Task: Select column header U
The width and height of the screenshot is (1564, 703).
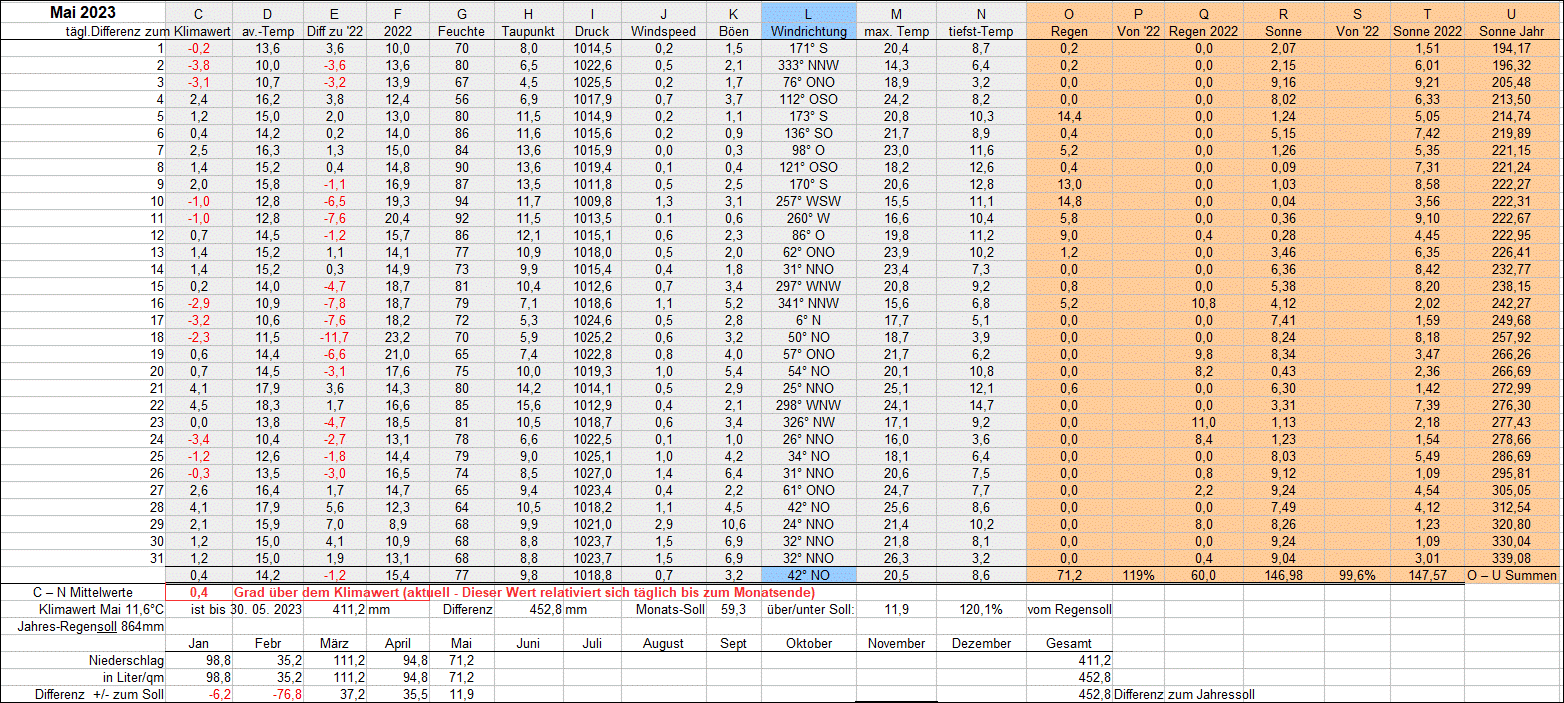Action: [1511, 12]
